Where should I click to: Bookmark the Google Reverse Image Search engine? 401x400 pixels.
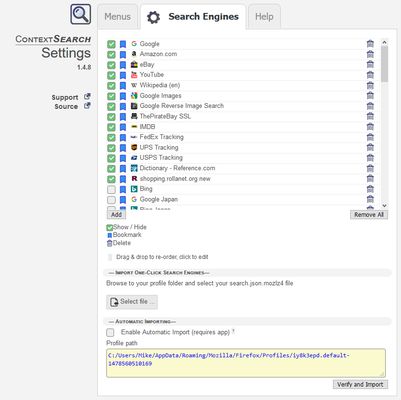point(123,106)
